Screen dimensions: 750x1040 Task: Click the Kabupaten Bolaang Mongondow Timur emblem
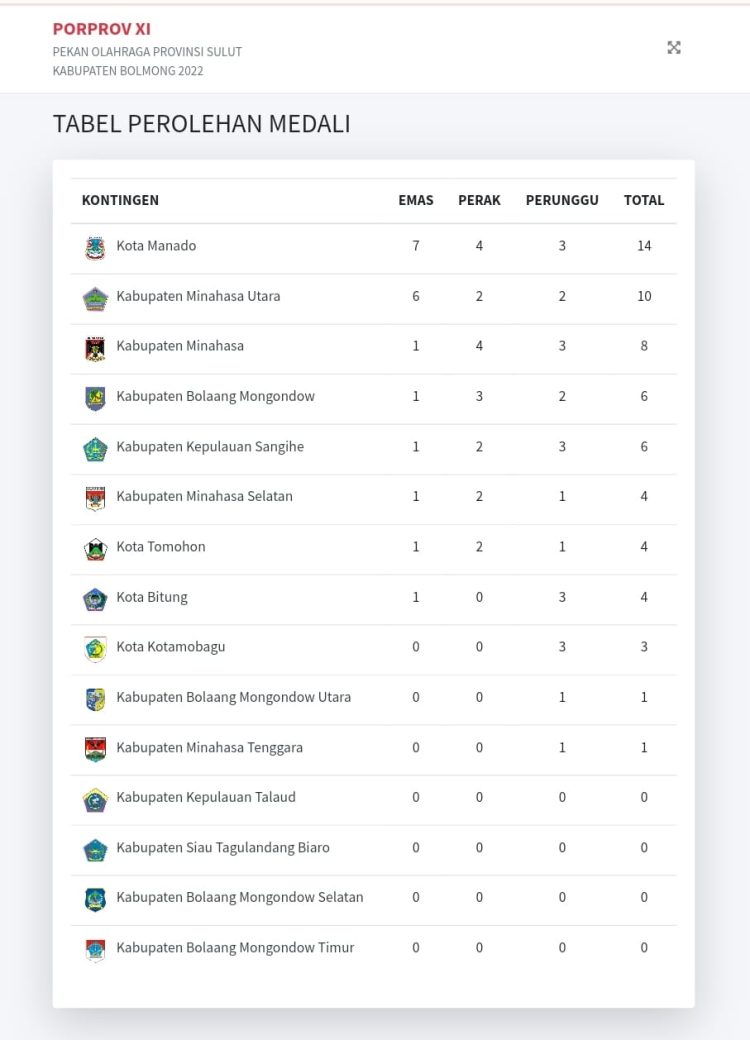(x=95, y=949)
